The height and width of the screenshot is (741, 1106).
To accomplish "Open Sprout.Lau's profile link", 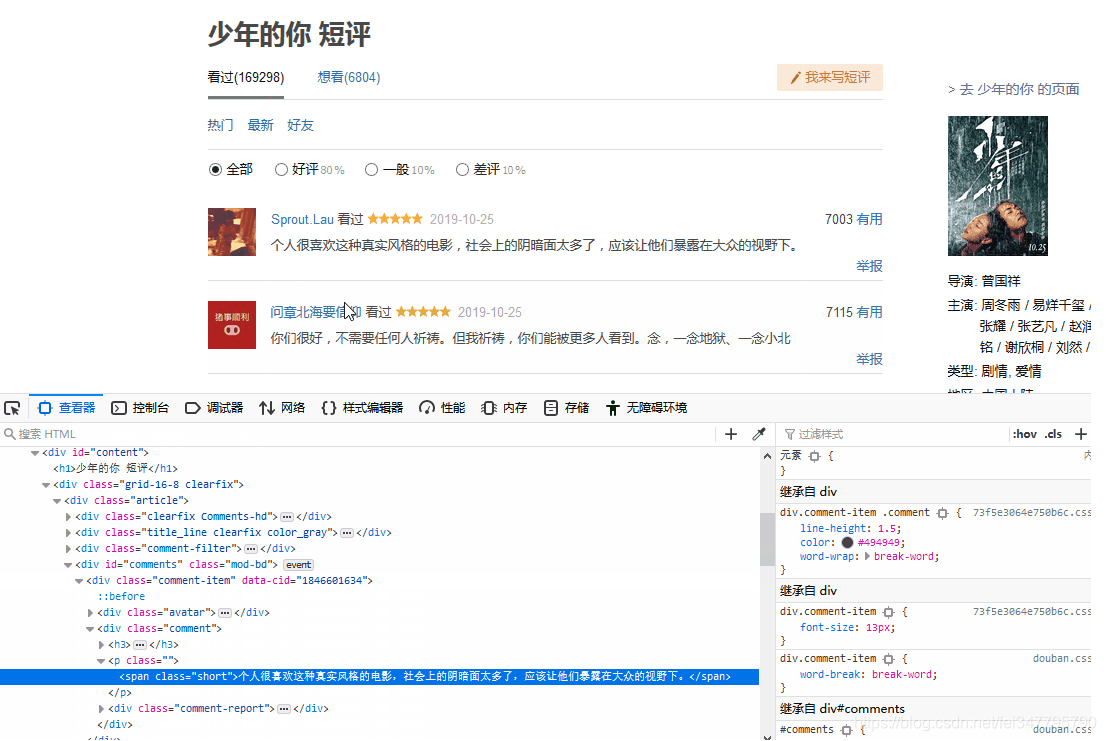I will pyautogui.click(x=302, y=218).
